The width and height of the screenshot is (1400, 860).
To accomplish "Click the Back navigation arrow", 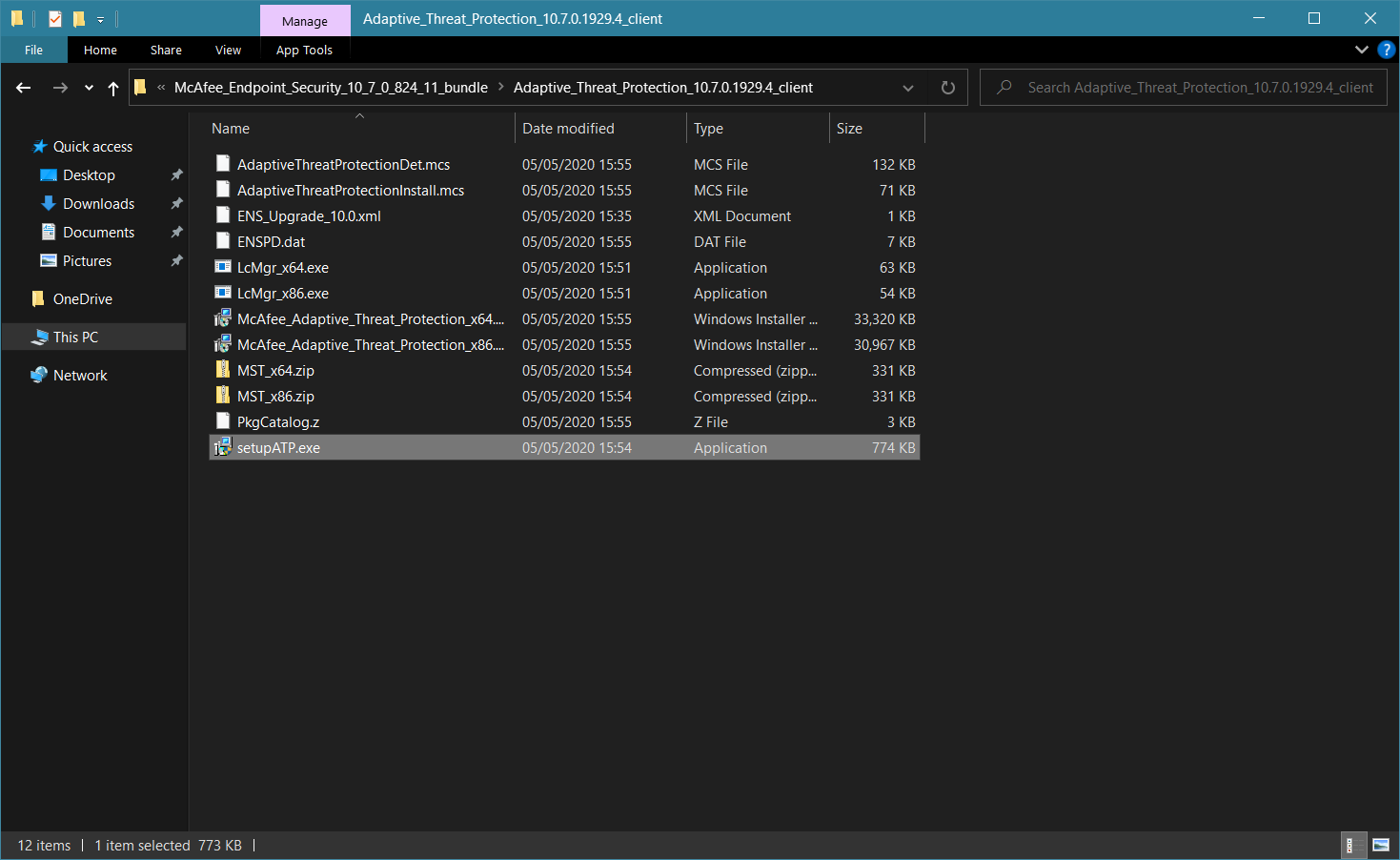I will [x=24, y=88].
